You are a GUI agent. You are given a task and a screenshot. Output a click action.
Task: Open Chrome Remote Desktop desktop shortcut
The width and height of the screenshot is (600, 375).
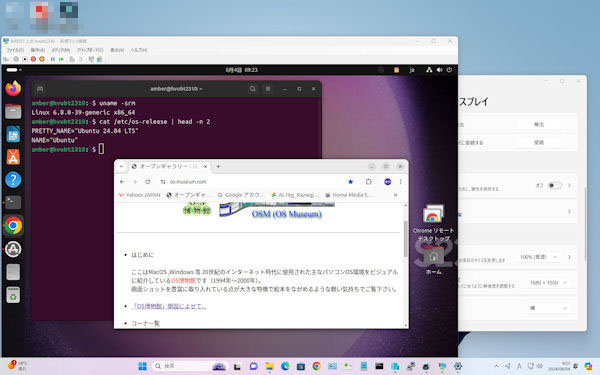coord(433,223)
